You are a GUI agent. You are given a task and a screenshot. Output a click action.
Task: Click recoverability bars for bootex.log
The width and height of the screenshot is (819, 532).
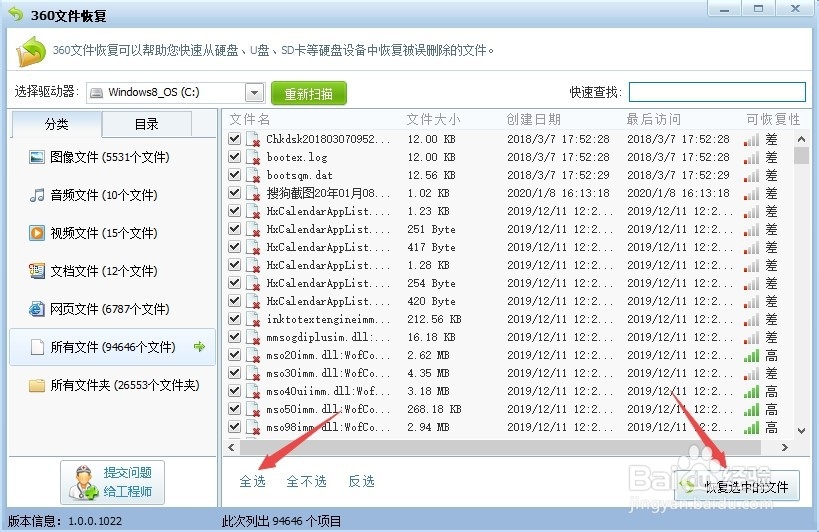click(x=751, y=158)
